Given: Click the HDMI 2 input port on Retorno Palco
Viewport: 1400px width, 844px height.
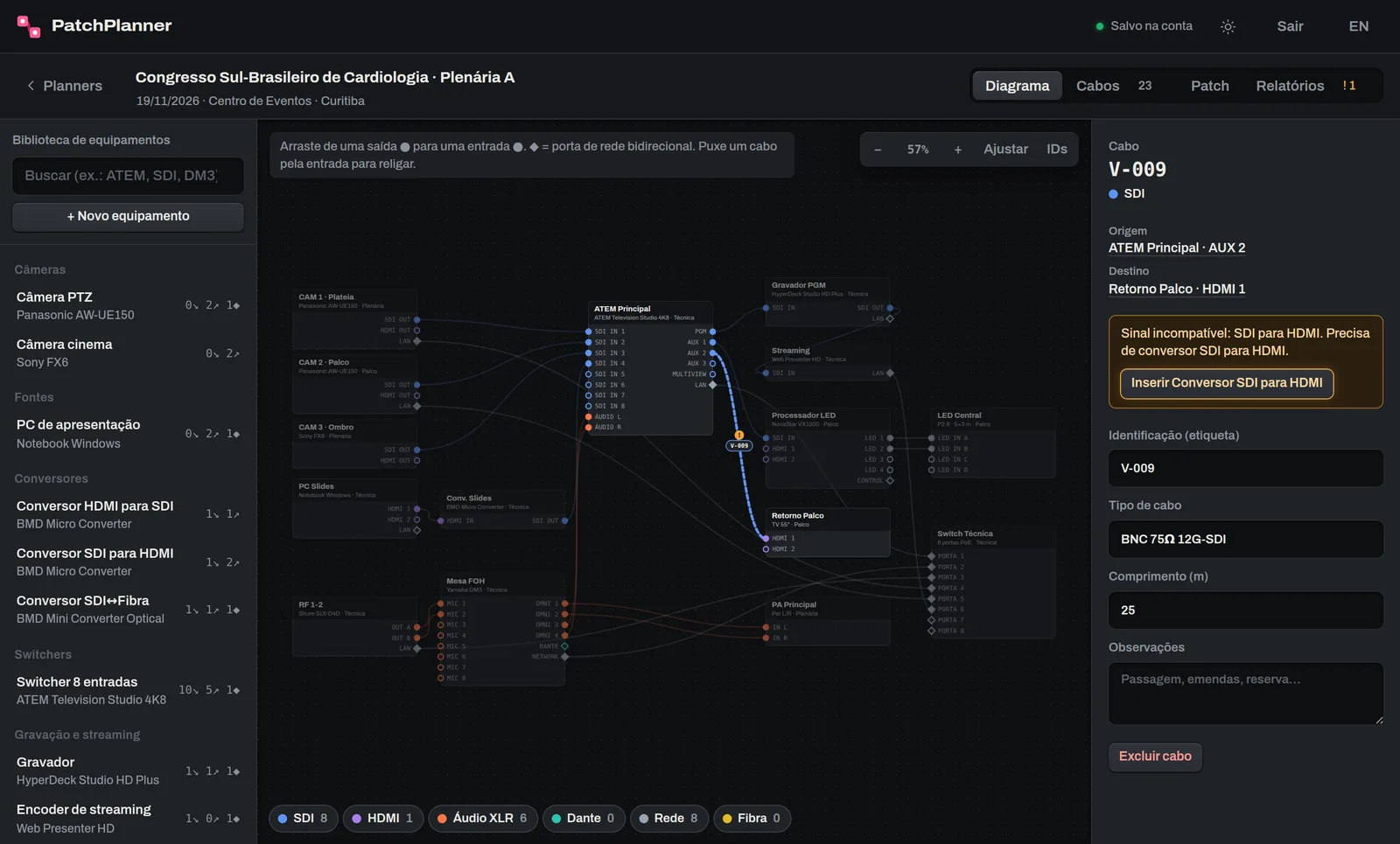Looking at the screenshot, I should (x=766, y=549).
